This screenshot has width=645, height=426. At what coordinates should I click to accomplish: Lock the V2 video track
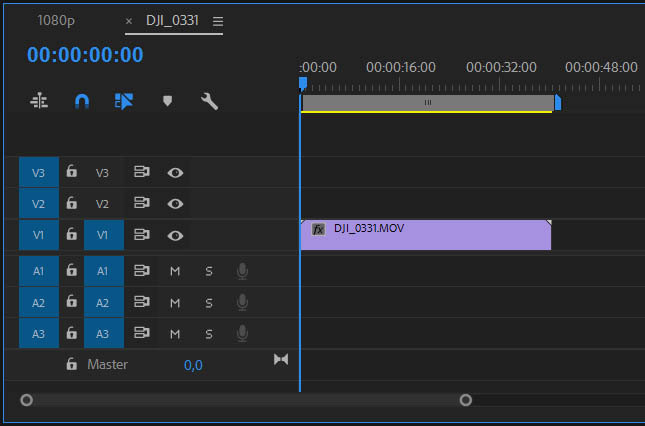(72, 202)
